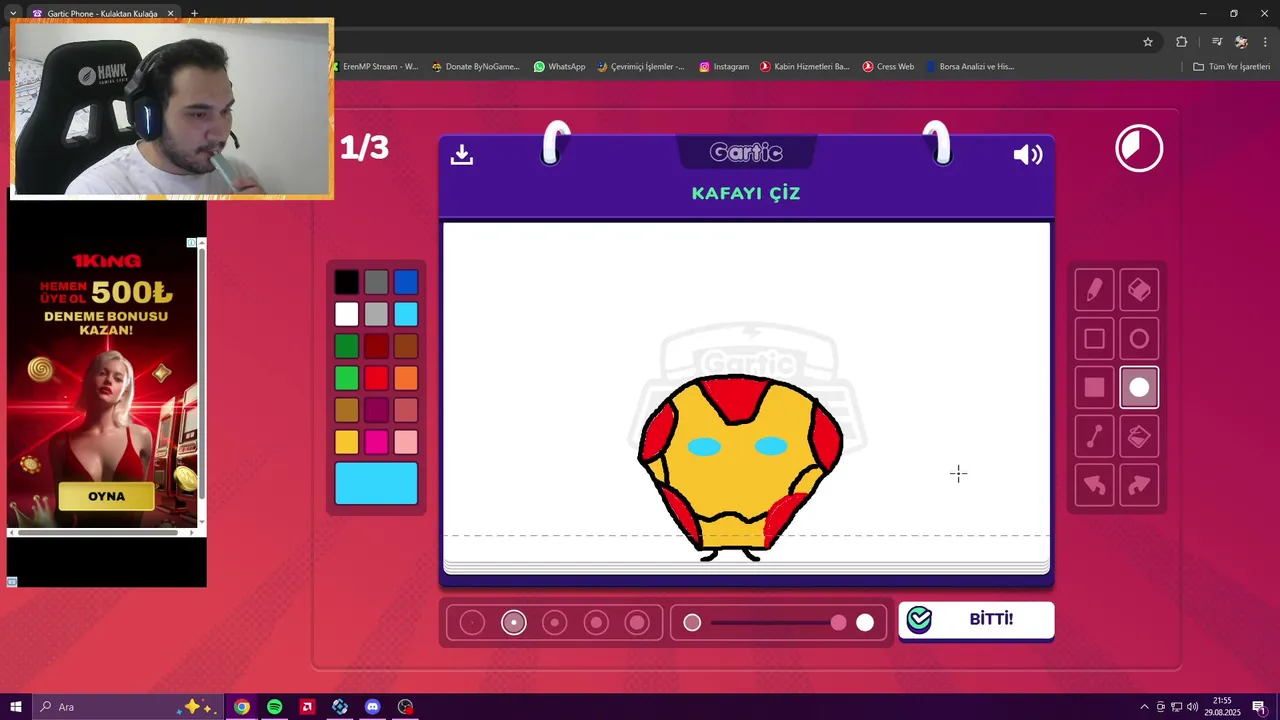1280x720 pixels.
Task: Pick the dark blue color swatch
Action: (x=405, y=282)
